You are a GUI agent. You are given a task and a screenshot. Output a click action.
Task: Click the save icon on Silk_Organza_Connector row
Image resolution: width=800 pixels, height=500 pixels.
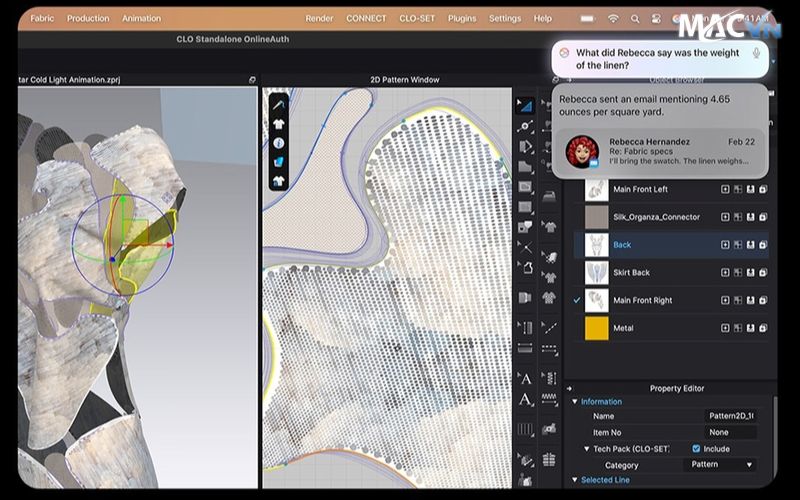750,217
